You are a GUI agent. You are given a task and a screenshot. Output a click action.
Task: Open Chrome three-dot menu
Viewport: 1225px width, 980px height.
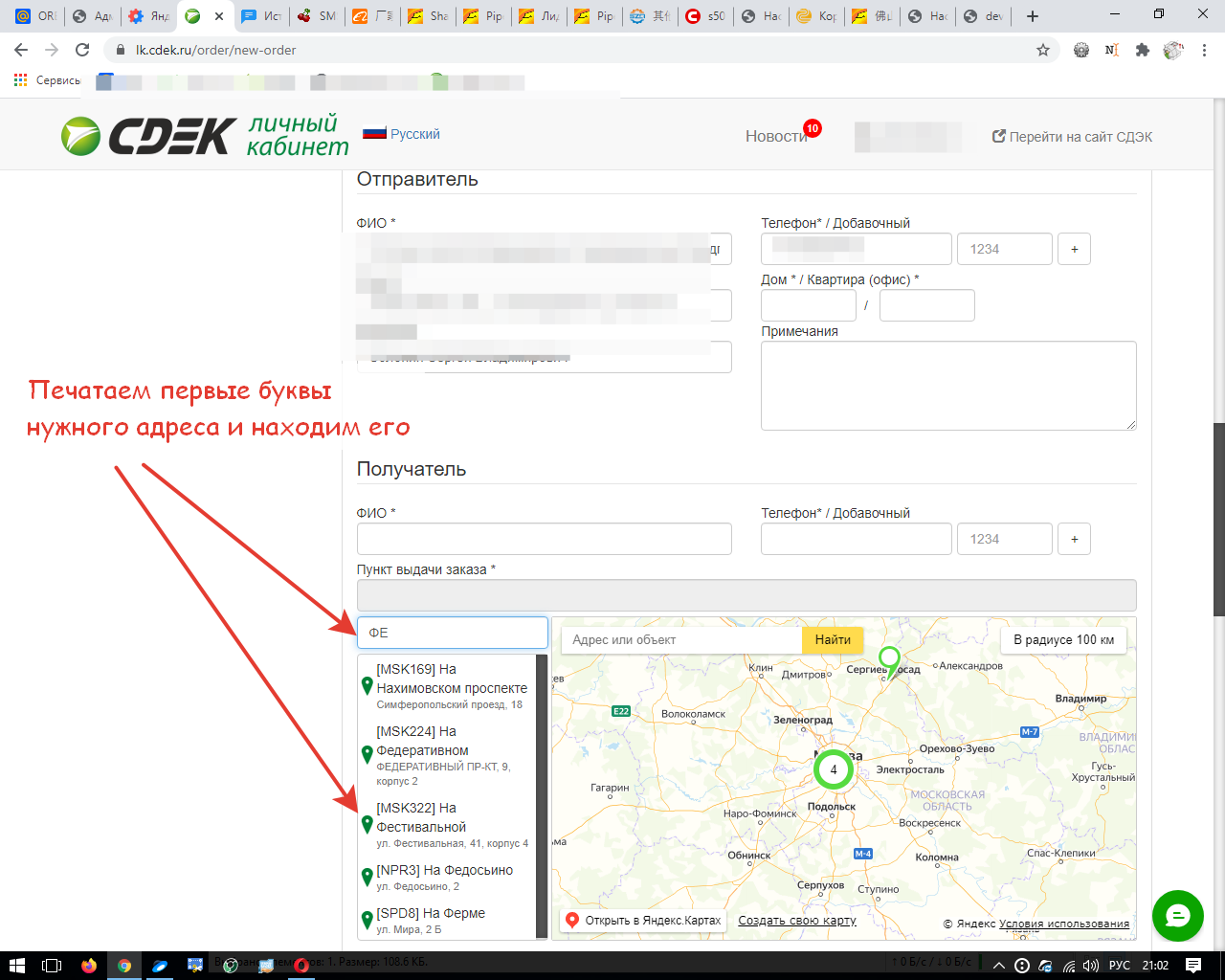point(1205,50)
